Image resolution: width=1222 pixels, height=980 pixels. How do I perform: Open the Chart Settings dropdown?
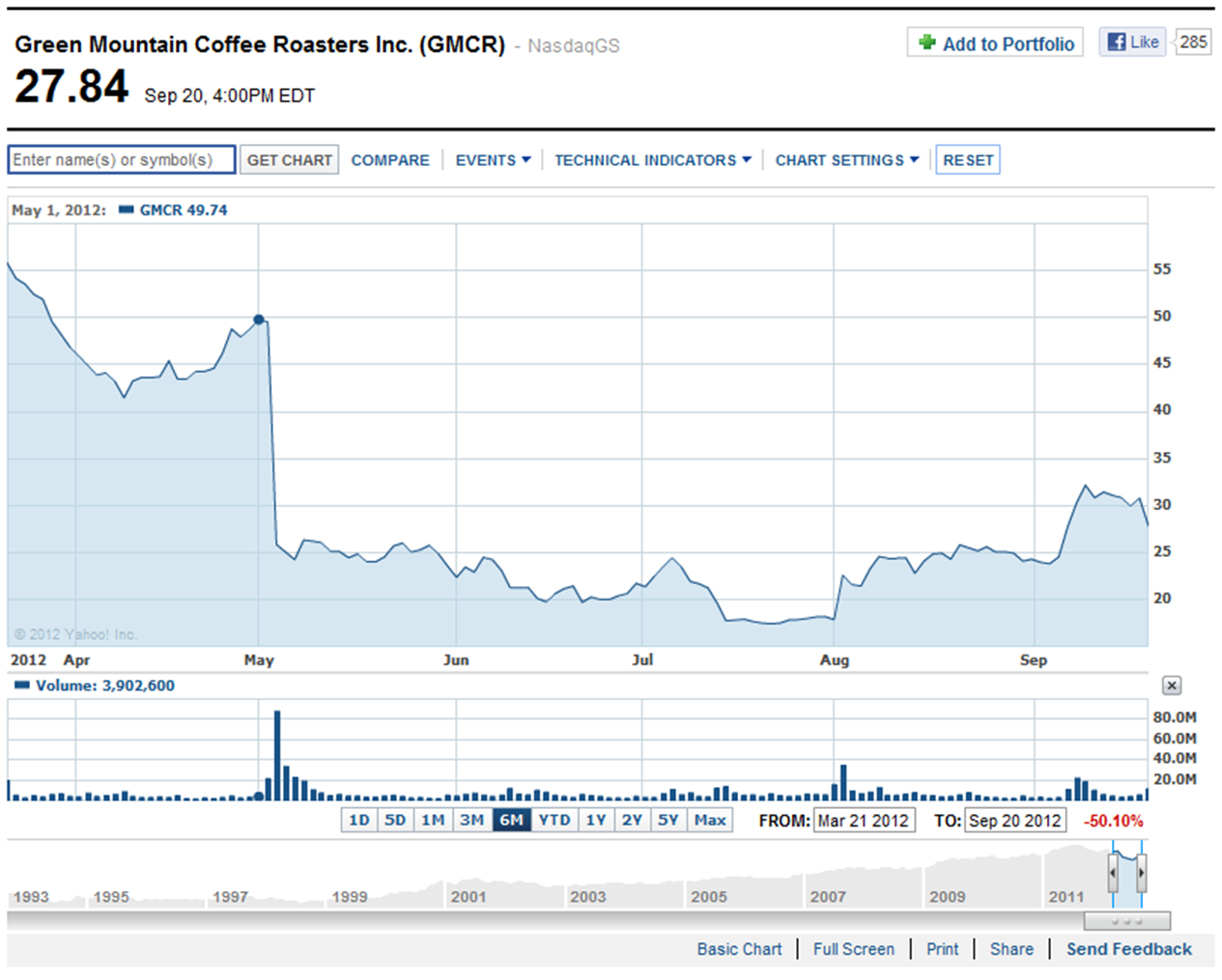tap(847, 160)
